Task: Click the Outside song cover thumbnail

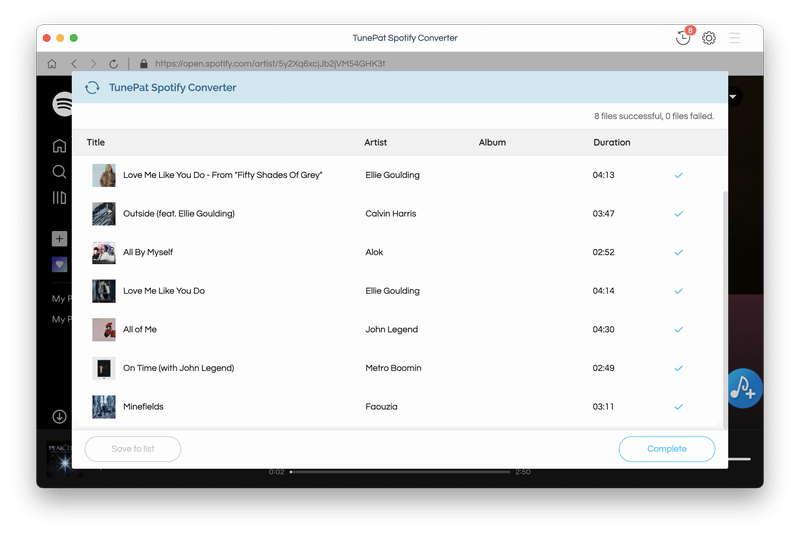Action: [104, 214]
